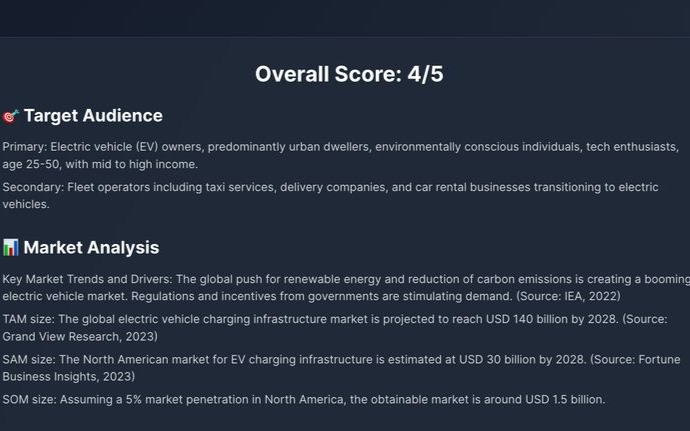Click the Overall Score: 4/5 heading

(x=349, y=74)
